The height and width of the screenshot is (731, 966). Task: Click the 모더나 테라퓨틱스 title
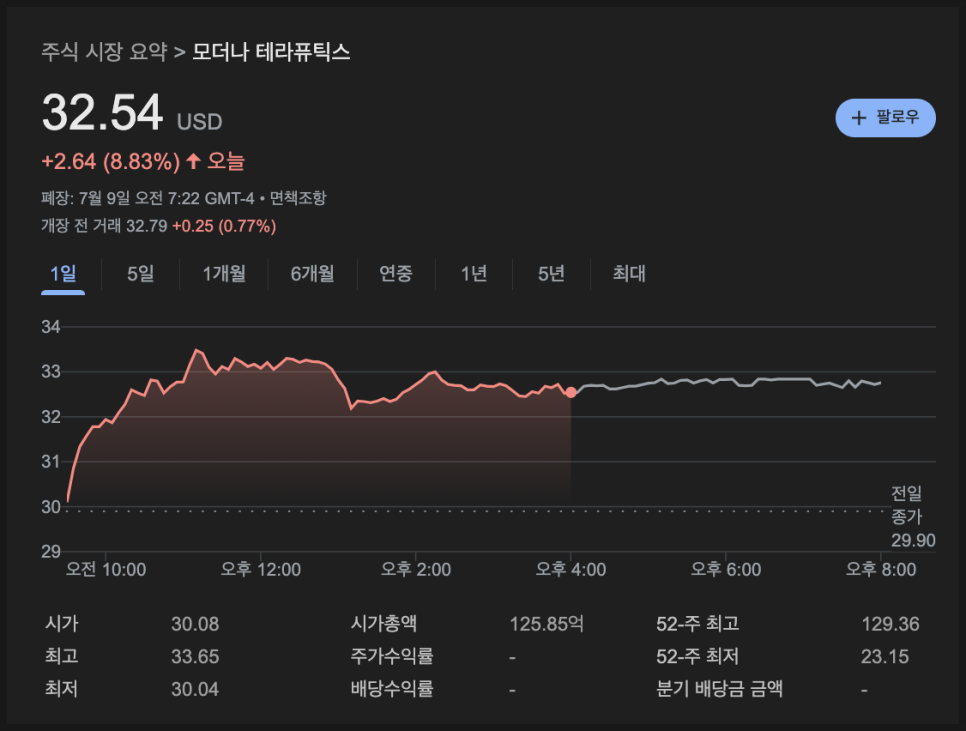271,52
